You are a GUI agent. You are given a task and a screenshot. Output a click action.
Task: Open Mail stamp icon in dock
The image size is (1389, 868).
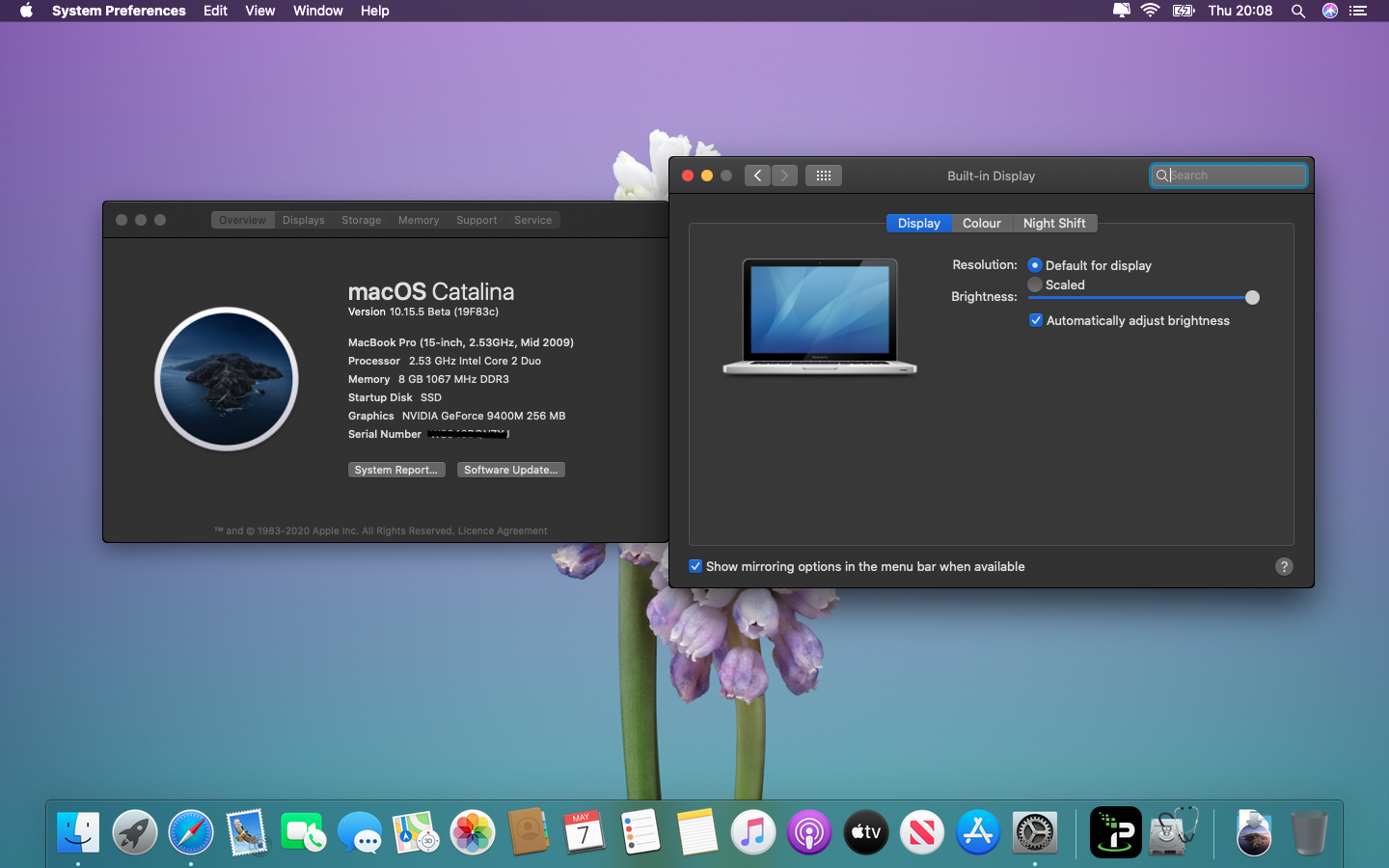(247, 831)
